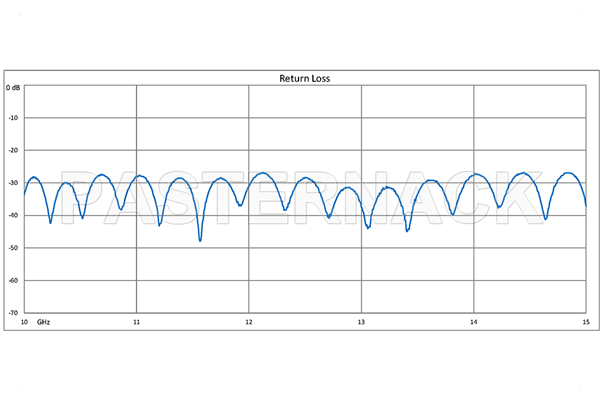Image resolution: width=600 pixels, height=400 pixels.
Task: Select the -70 y-axis label
Action: 15,312
